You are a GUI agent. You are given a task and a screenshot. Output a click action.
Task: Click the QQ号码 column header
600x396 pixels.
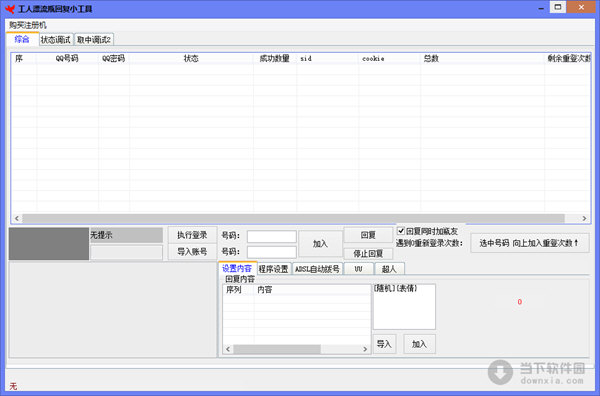pos(67,59)
